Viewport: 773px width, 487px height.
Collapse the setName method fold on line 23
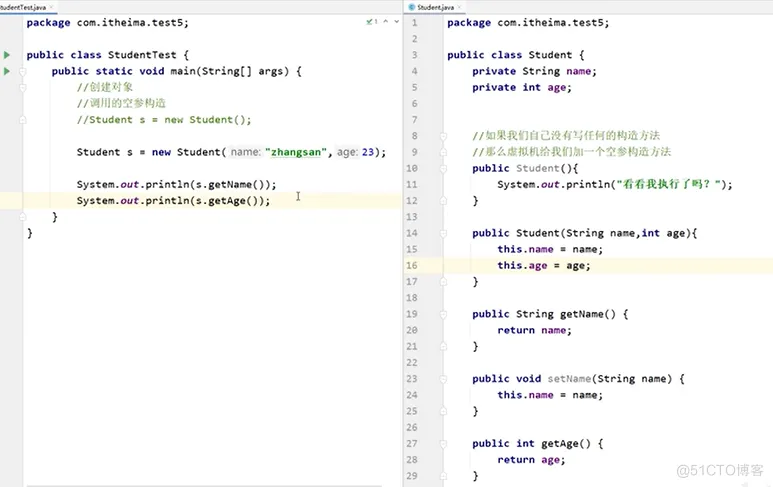click(443, 379)
